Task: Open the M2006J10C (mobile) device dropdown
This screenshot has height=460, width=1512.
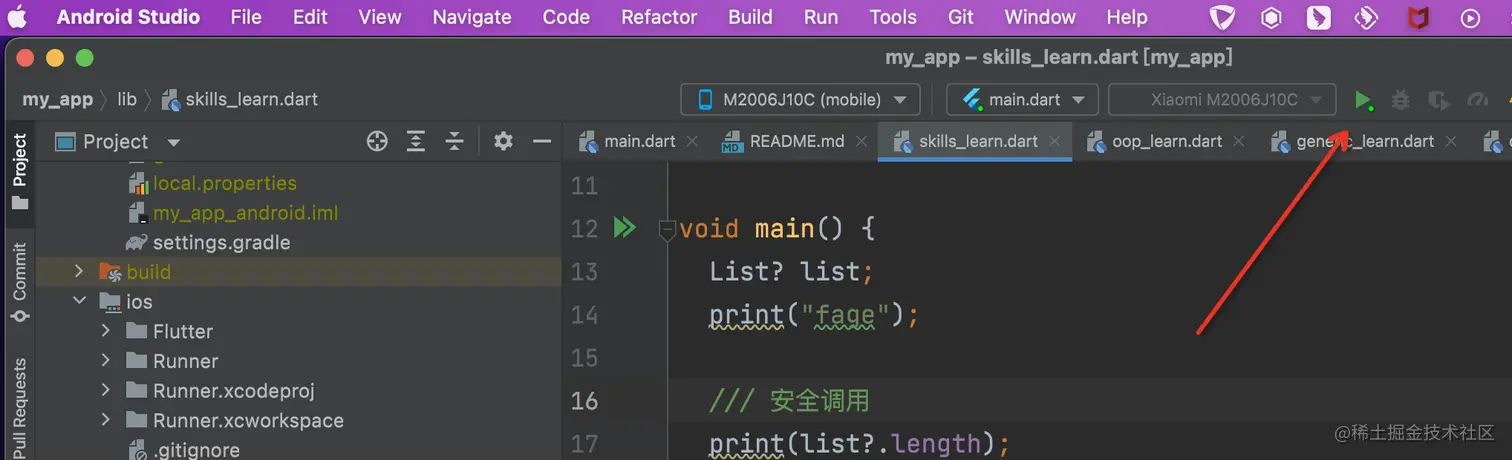Action: [x=801, y=99]
